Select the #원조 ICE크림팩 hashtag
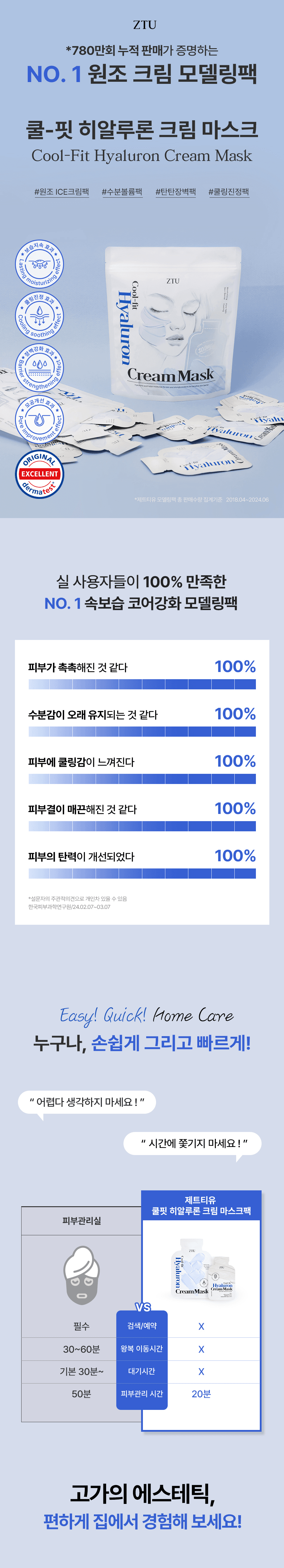Viewport: 284px width, 1568px height. click(x=61, y=192)
